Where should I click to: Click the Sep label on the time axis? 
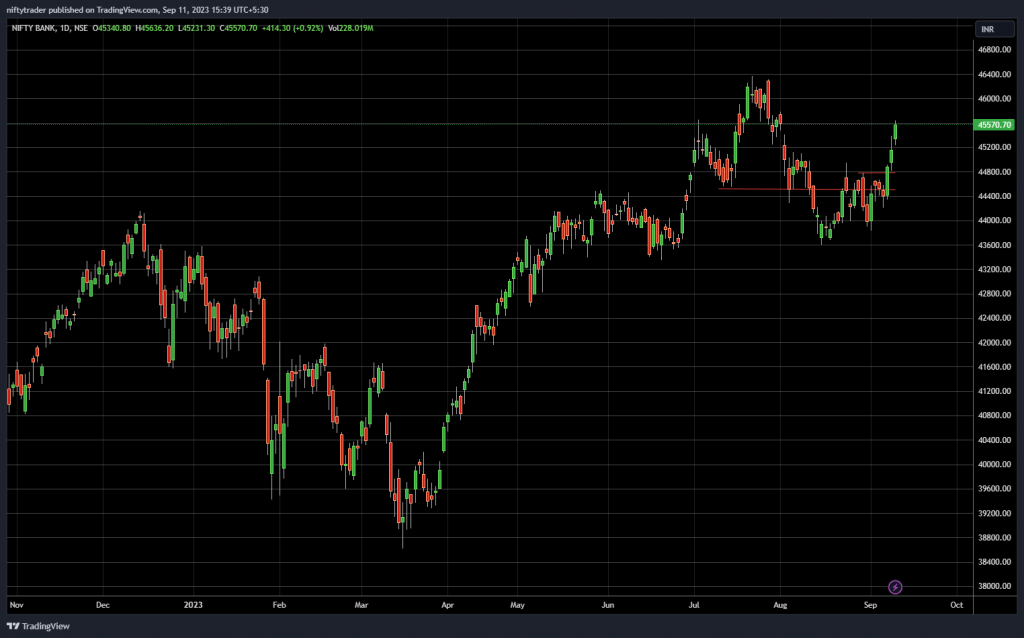coord(870,605)
